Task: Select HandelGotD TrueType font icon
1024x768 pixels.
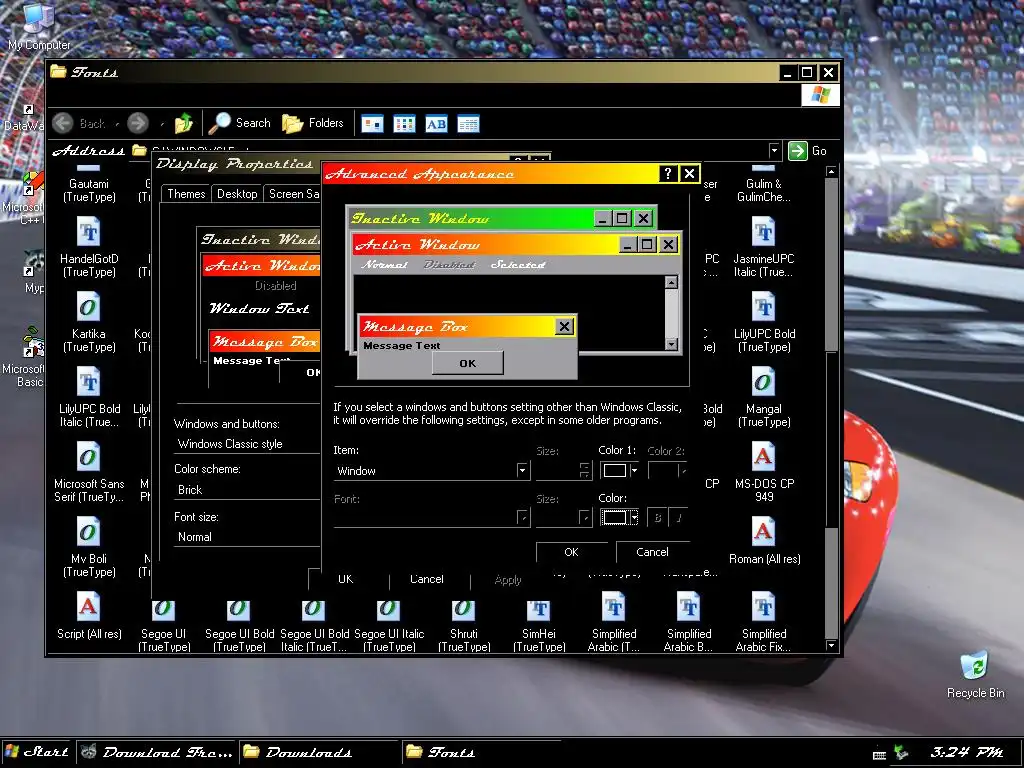Action: tap(89, 248)
